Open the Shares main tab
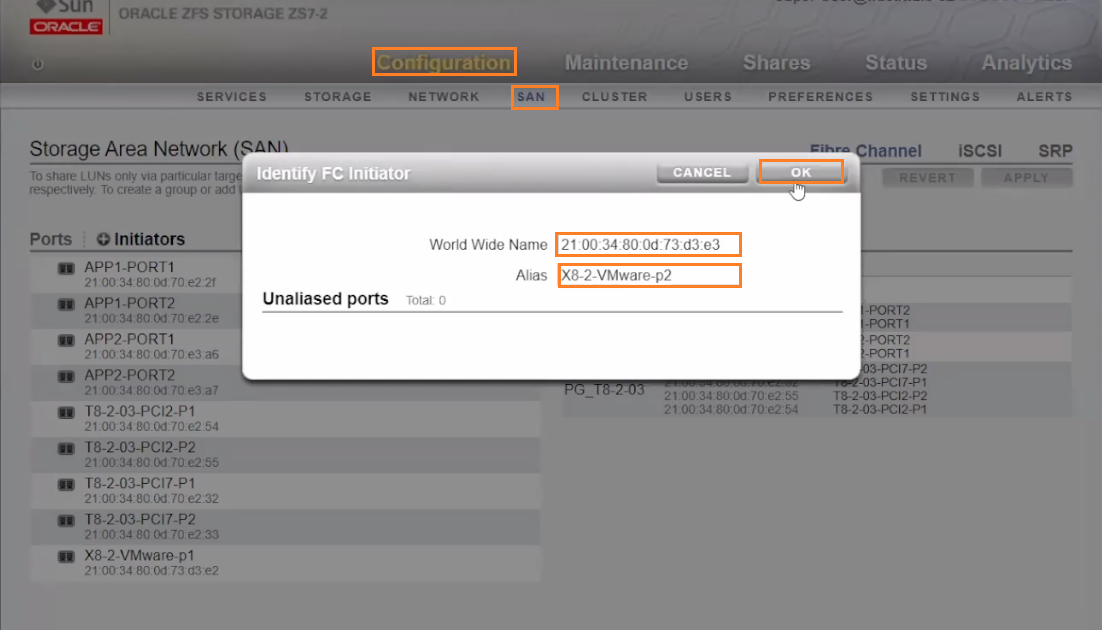 (777, 63)
